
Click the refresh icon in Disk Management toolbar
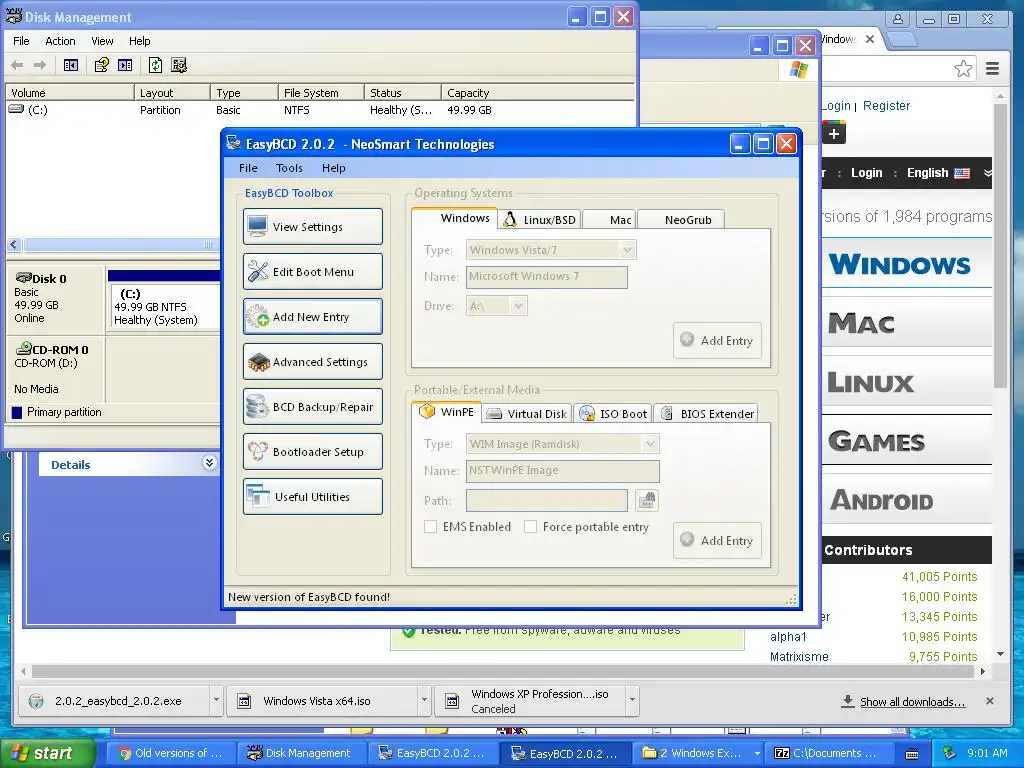155,65
